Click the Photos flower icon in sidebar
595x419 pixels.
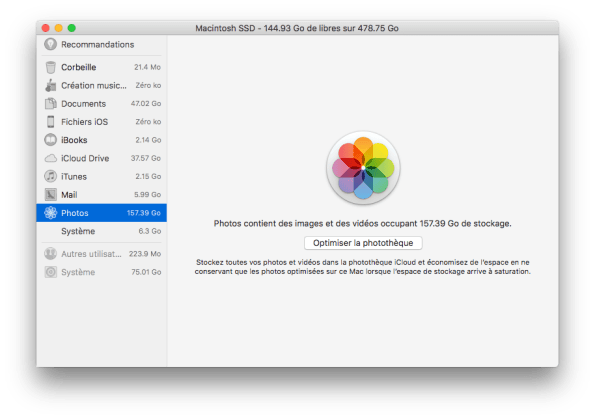click(x=50, y=213)
